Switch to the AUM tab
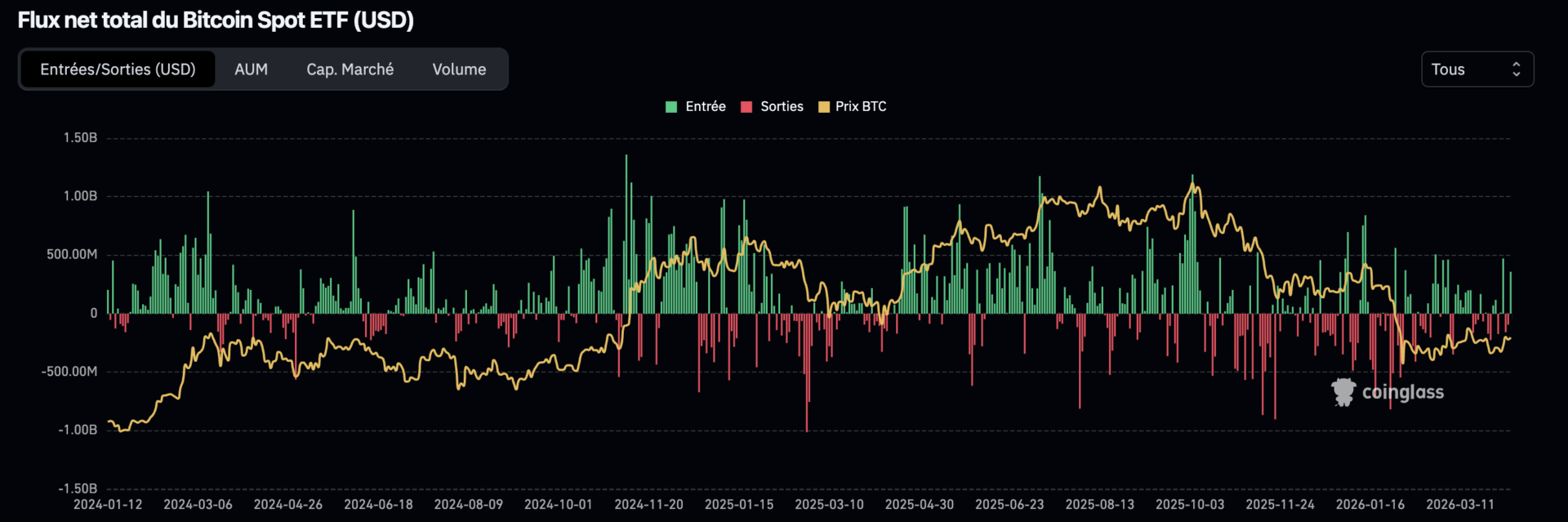This screenshot has width=1568, height=522. (x=251, y=69)
